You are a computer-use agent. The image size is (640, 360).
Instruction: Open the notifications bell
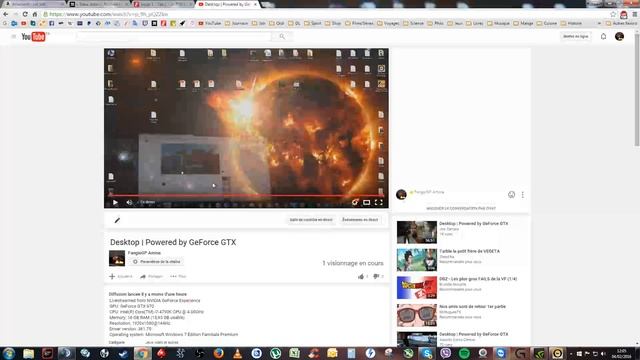603,36
